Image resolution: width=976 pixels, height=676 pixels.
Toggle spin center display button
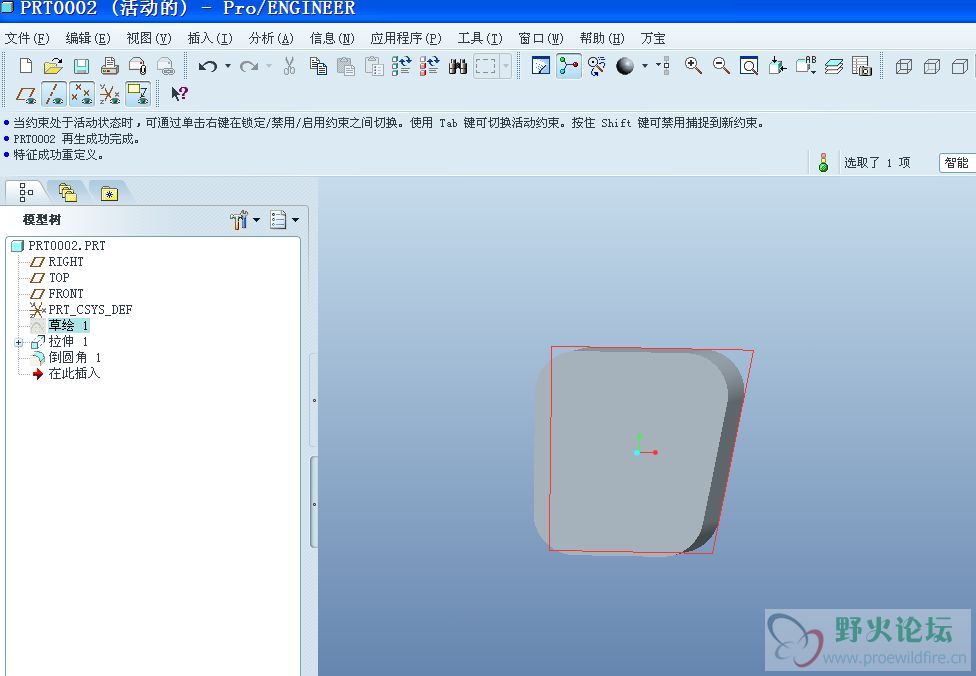pyautogui.click(x=568, y=65)
